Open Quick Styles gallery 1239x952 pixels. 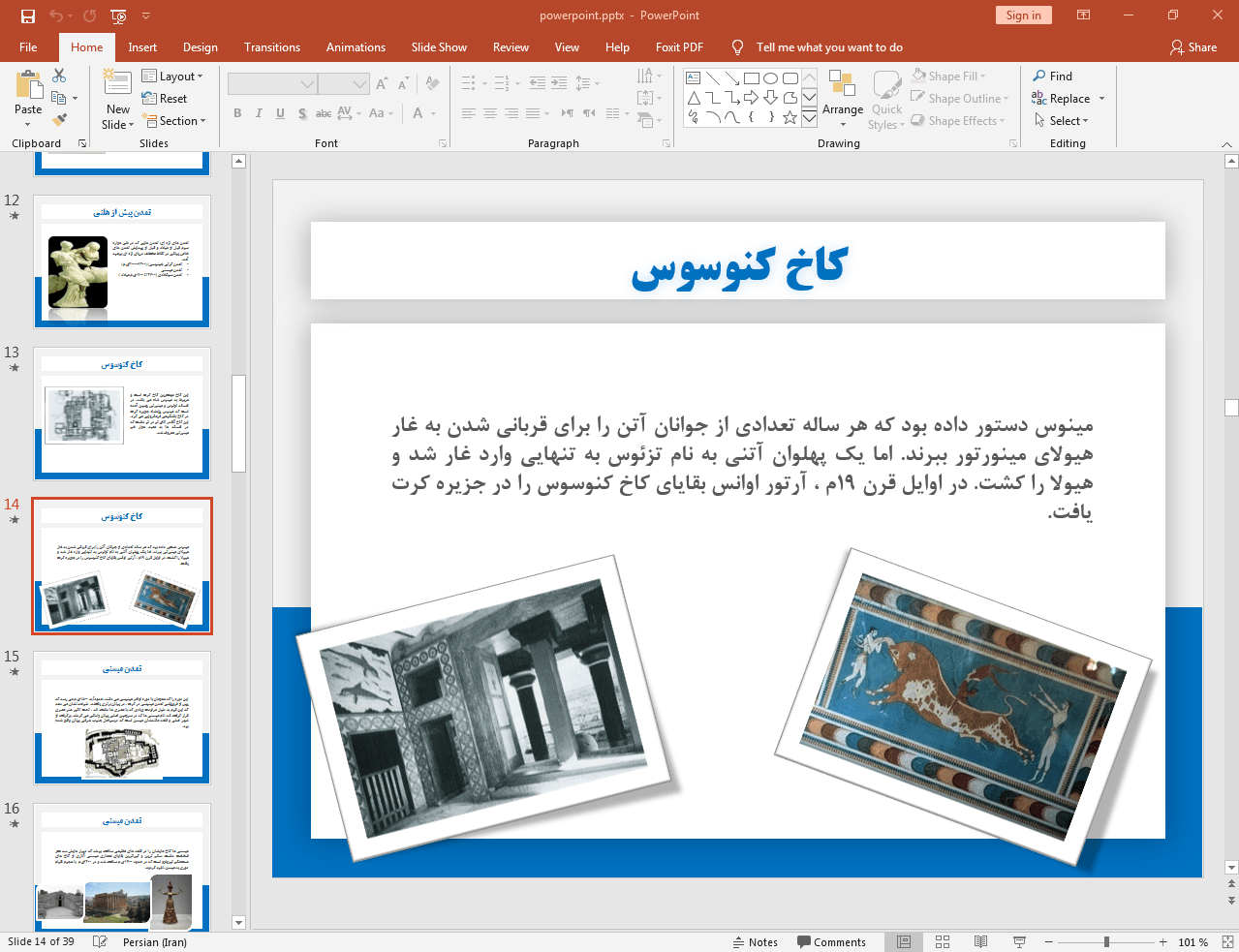click(x=886, y=100)
